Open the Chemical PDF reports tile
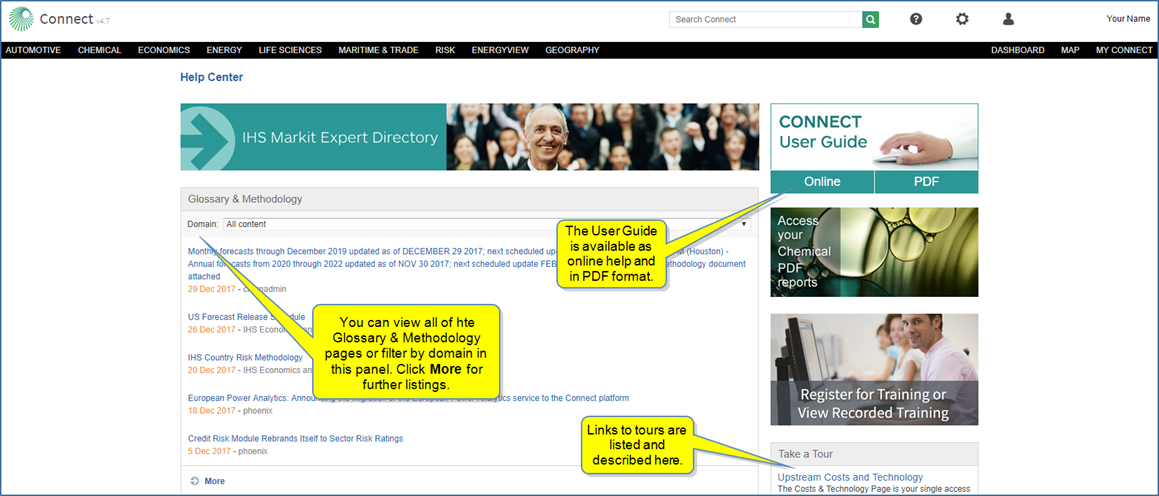Viewport: 1159px width, 496px height. click(x=874, y=252)
